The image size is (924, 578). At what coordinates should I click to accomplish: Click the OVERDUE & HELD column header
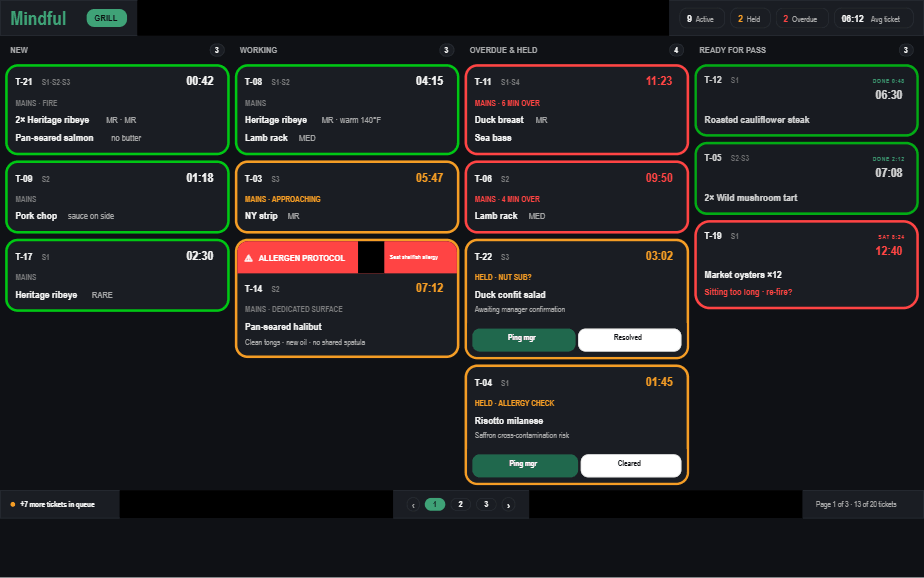pos(503,50)
